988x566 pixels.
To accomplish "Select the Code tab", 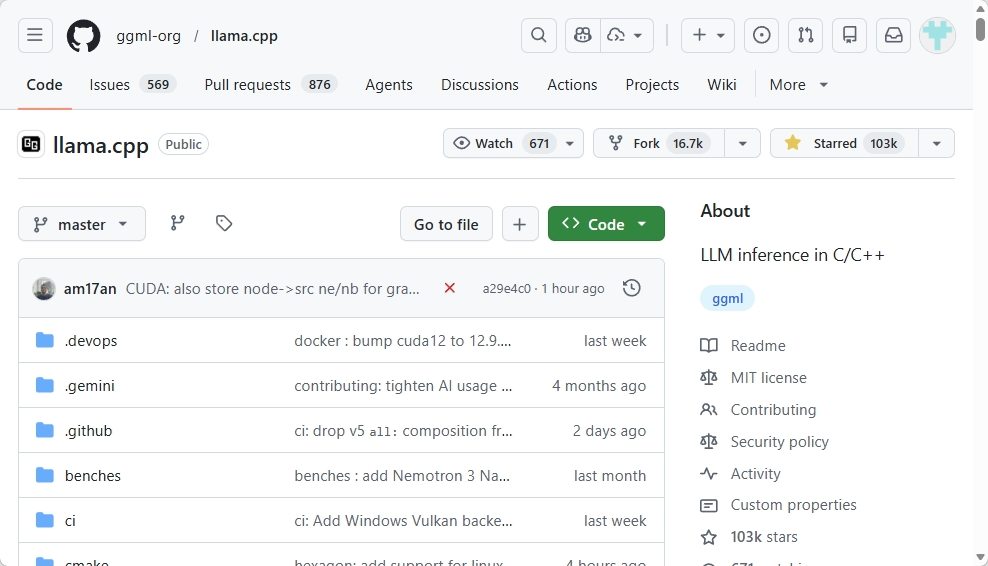I will [x=44, y=84].
